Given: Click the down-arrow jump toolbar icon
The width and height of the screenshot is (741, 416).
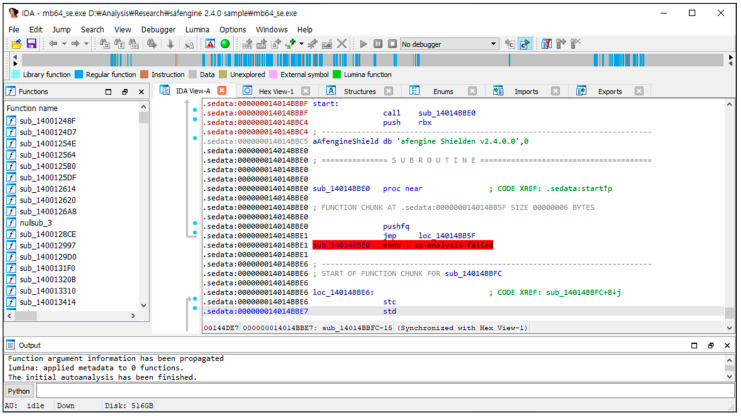Looking at the screenshot, I should 170,44.
